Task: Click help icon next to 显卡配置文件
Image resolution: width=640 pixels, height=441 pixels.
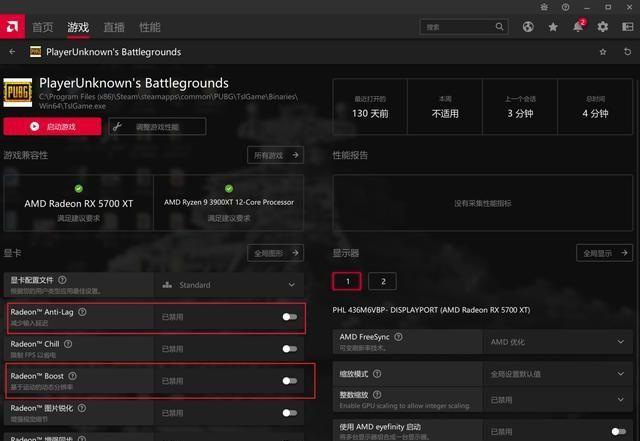Action: (62, 280)
